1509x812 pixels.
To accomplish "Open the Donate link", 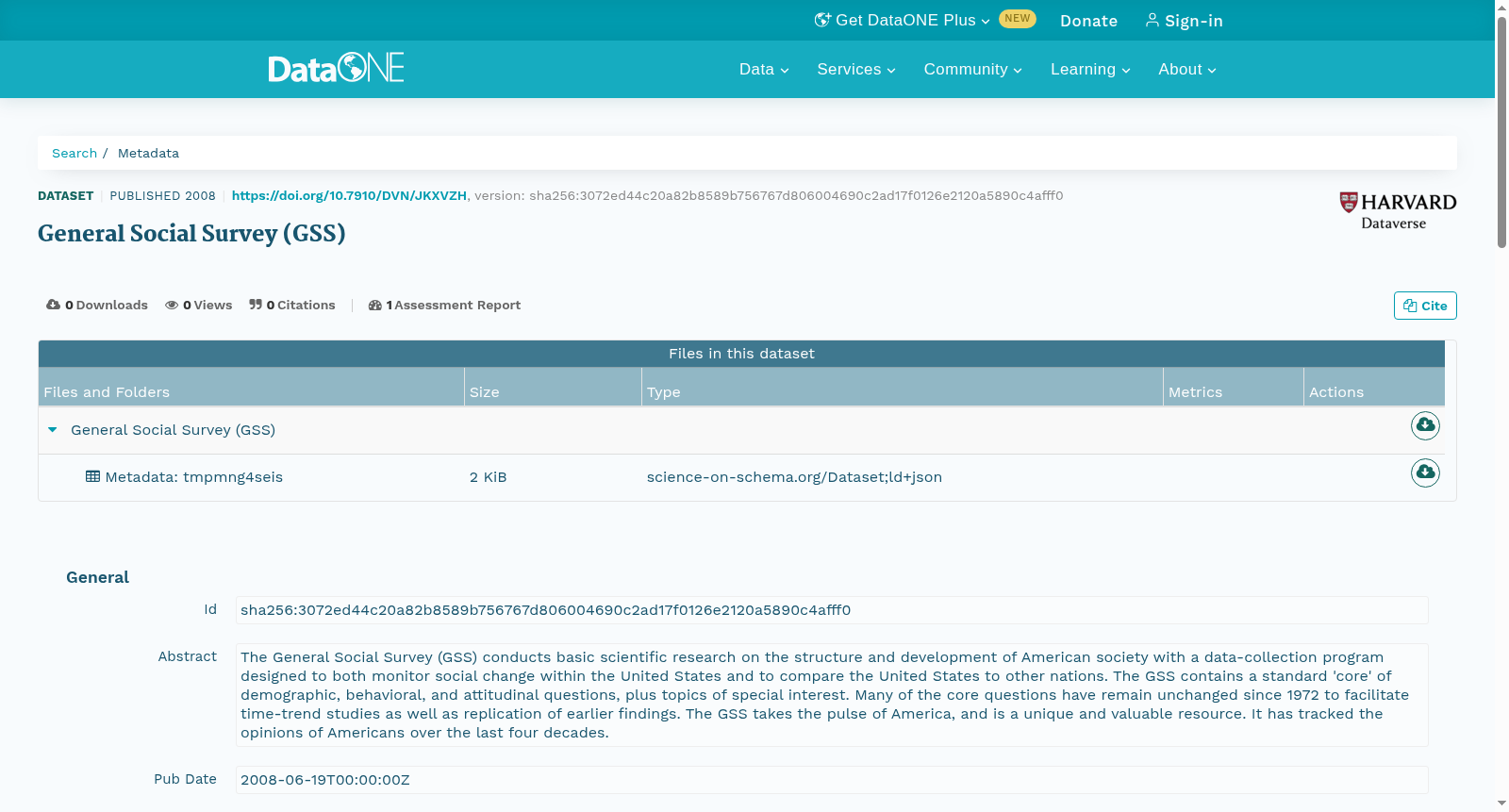I will point(1088,21).
